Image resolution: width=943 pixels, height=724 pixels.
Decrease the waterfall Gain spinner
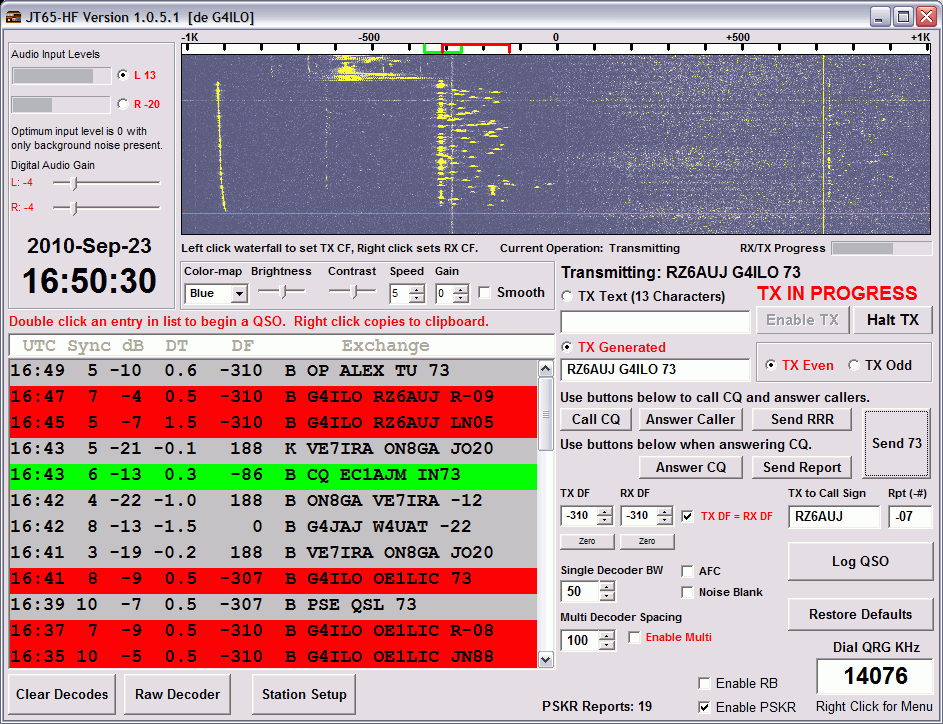click(461, 298)
